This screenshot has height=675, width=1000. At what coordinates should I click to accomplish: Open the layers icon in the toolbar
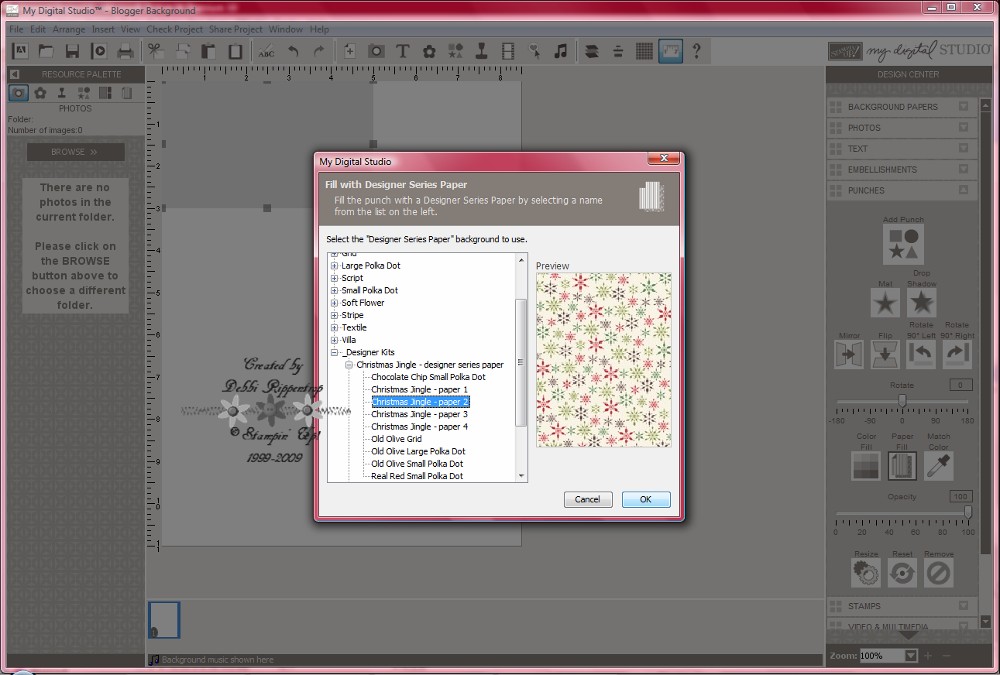pos(592,52)
